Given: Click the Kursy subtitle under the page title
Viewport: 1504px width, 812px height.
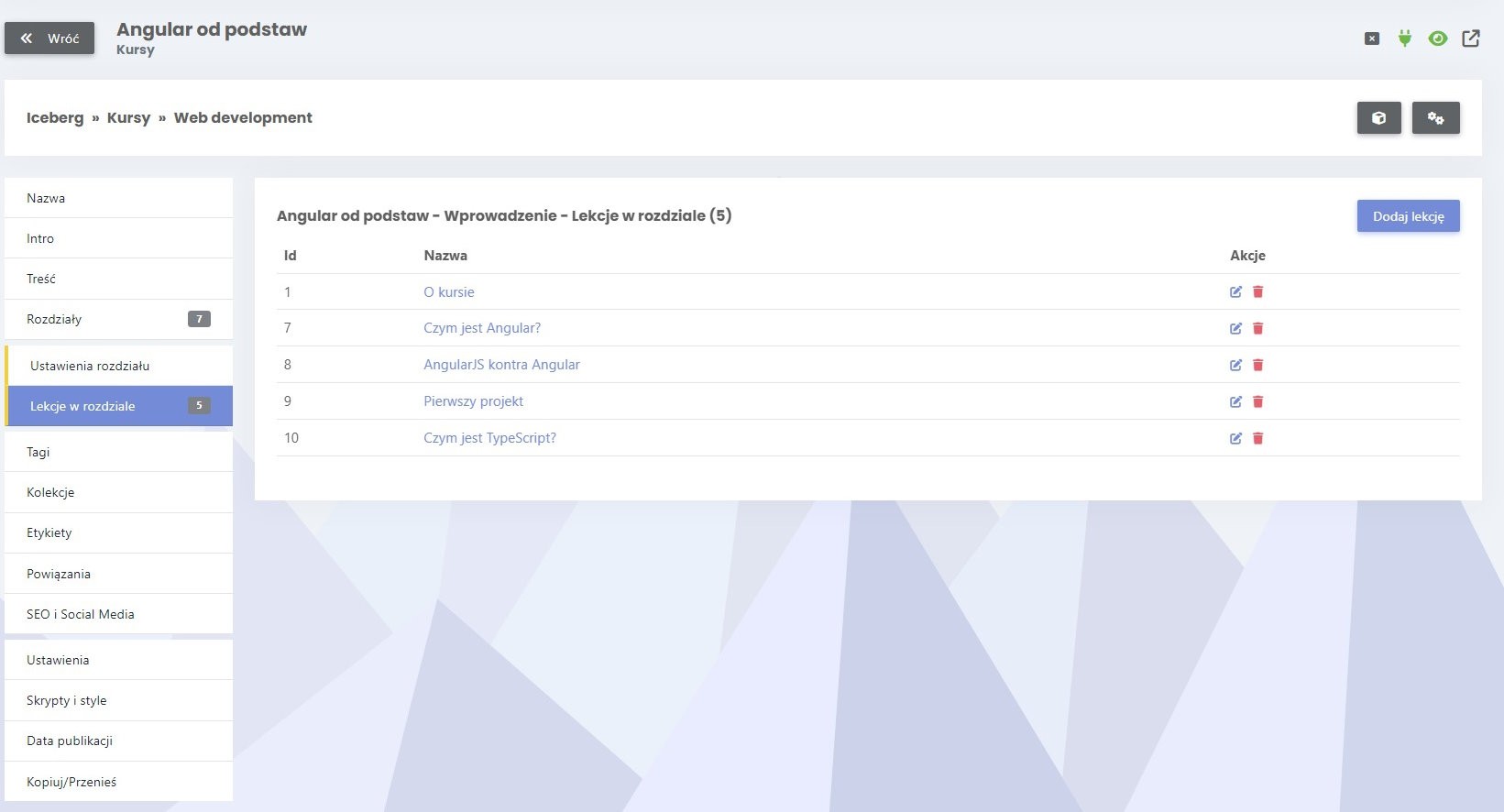Looking at the screenshot, I should [136, 50].
